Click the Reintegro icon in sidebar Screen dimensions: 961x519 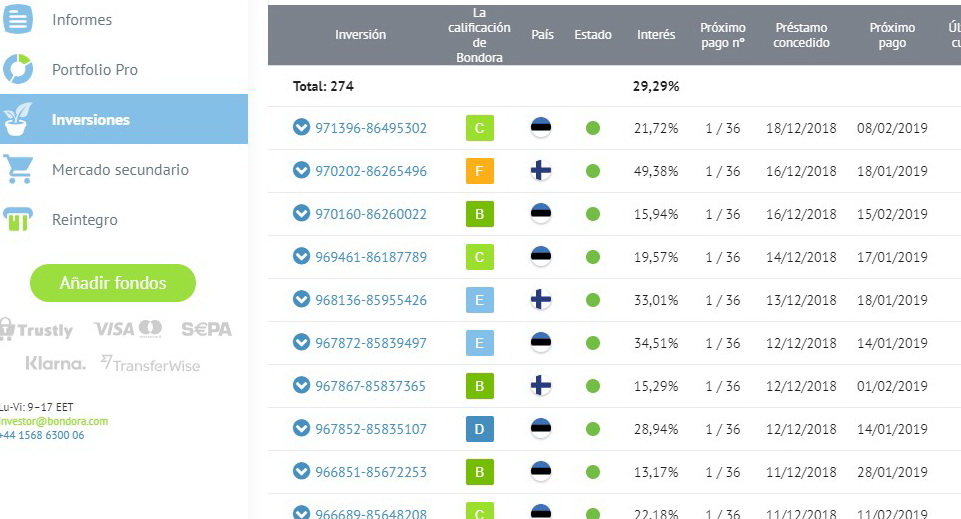pos(18,220)
